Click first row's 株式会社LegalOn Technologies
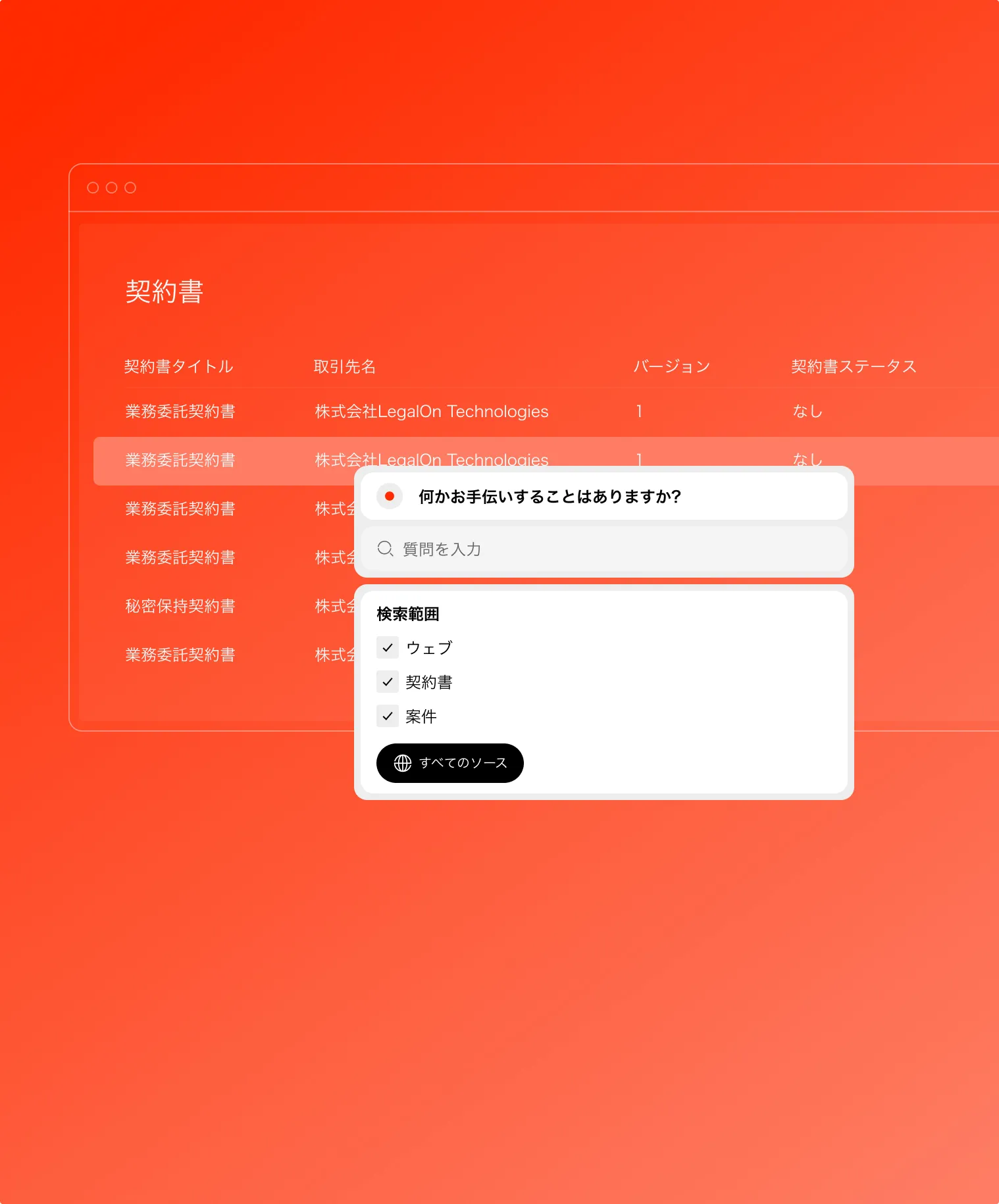This screenshot has height=1204, width=999. click(431, 411)
